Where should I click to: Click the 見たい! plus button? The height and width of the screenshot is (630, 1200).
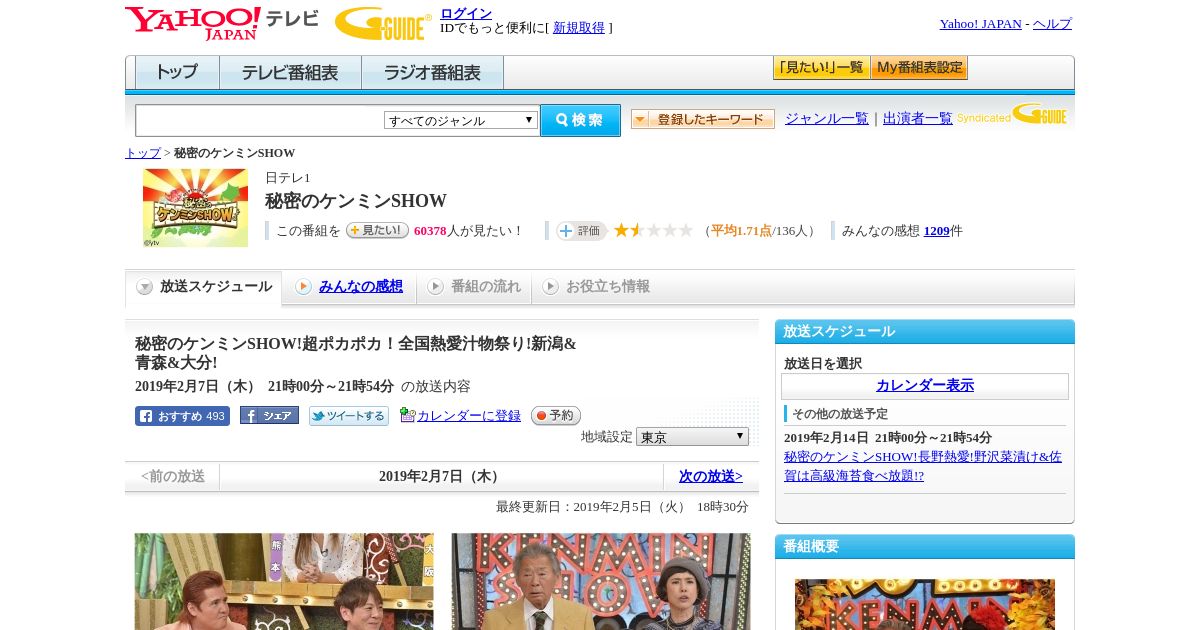377,230
